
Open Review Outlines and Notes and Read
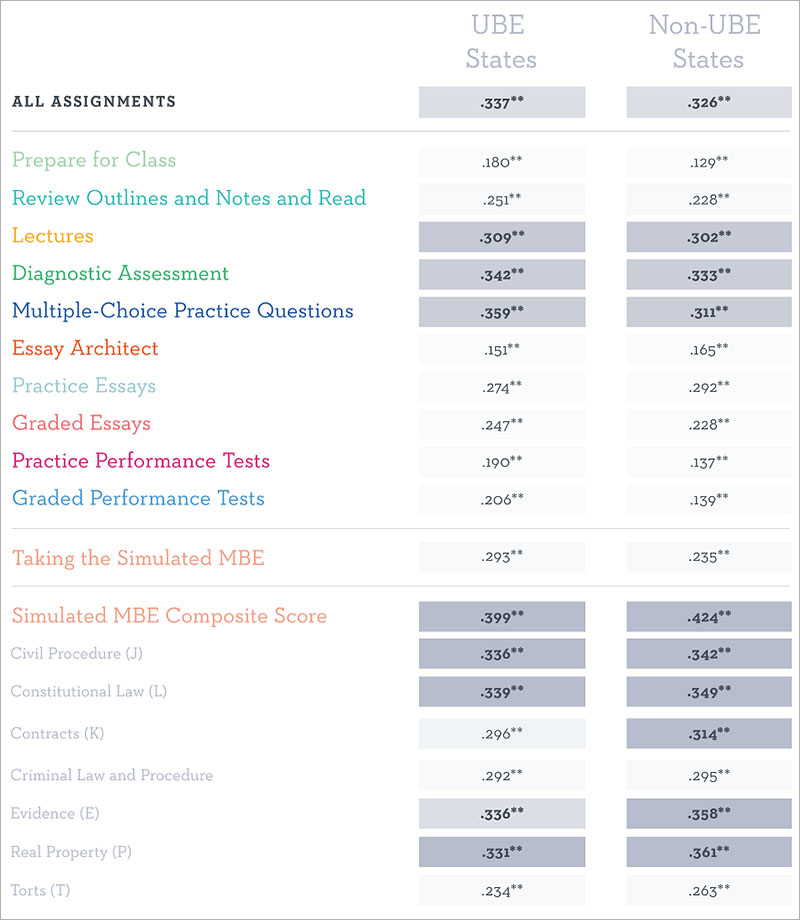click(x=189, y=198)
